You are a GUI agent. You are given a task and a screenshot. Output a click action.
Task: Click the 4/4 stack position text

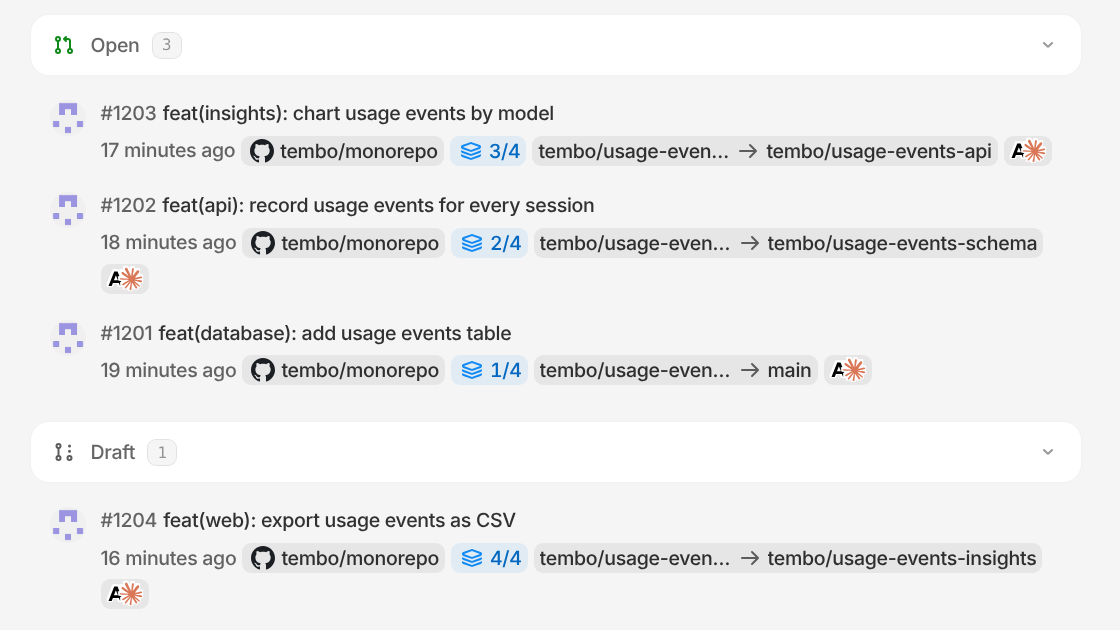506,558
